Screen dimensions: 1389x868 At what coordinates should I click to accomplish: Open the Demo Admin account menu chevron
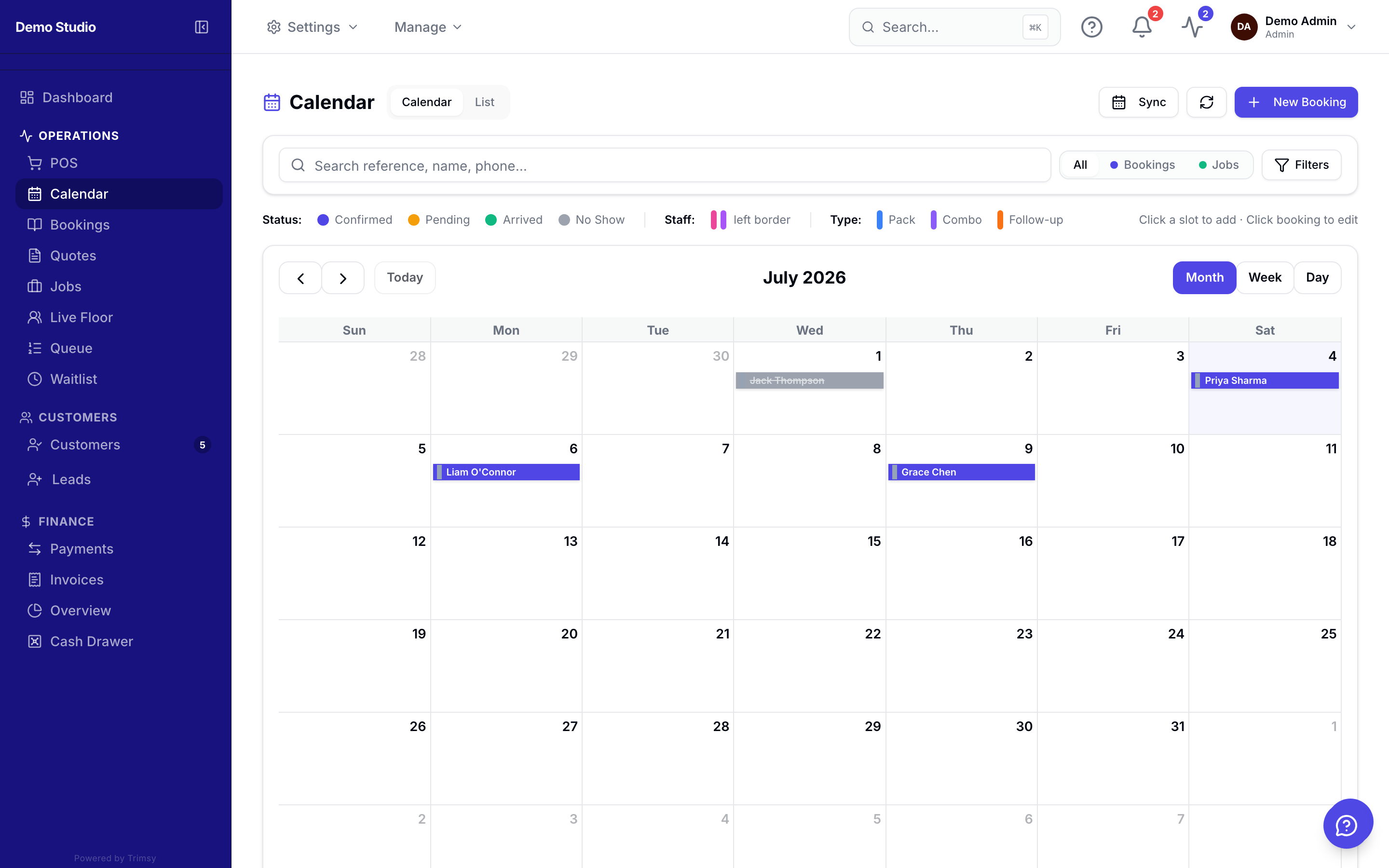tap(1351, 27)
